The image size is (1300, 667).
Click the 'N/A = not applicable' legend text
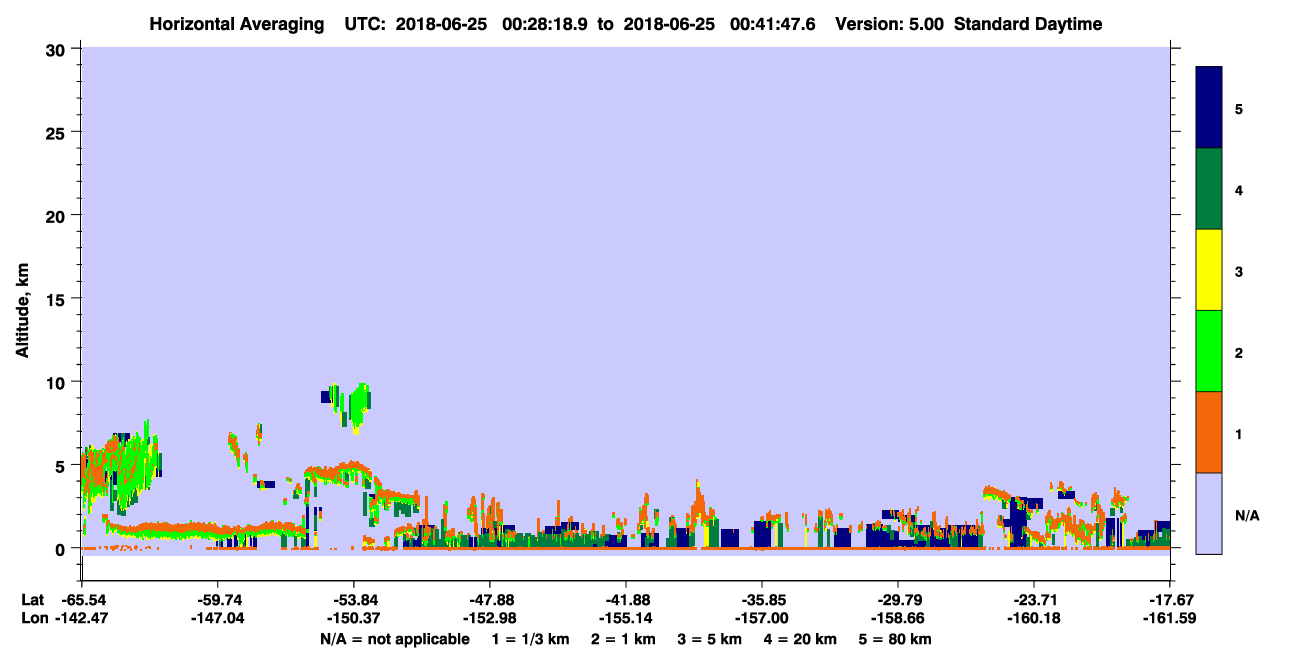(394, 639)
